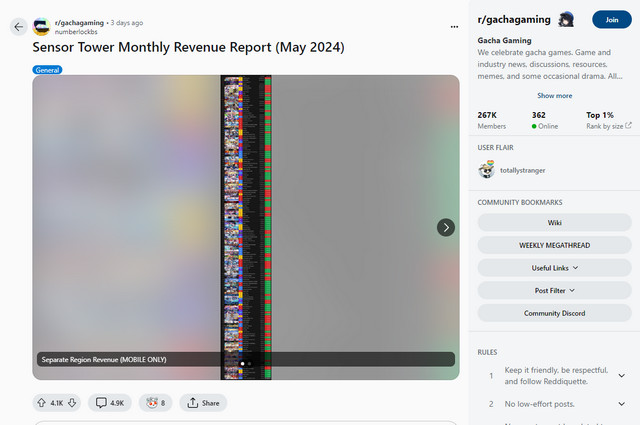Open the revenue report image thumbnail
Screen dimensions: 640x425
(246, 227)
